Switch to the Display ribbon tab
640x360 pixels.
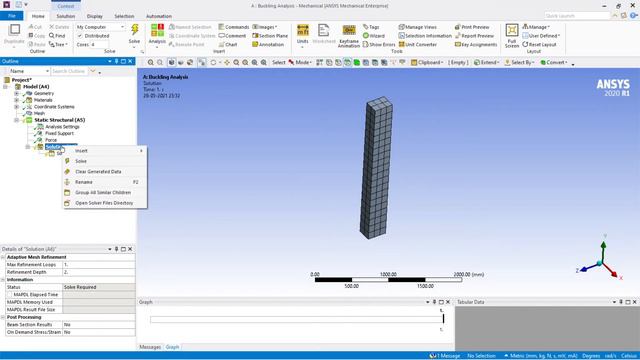coord(95,16)
